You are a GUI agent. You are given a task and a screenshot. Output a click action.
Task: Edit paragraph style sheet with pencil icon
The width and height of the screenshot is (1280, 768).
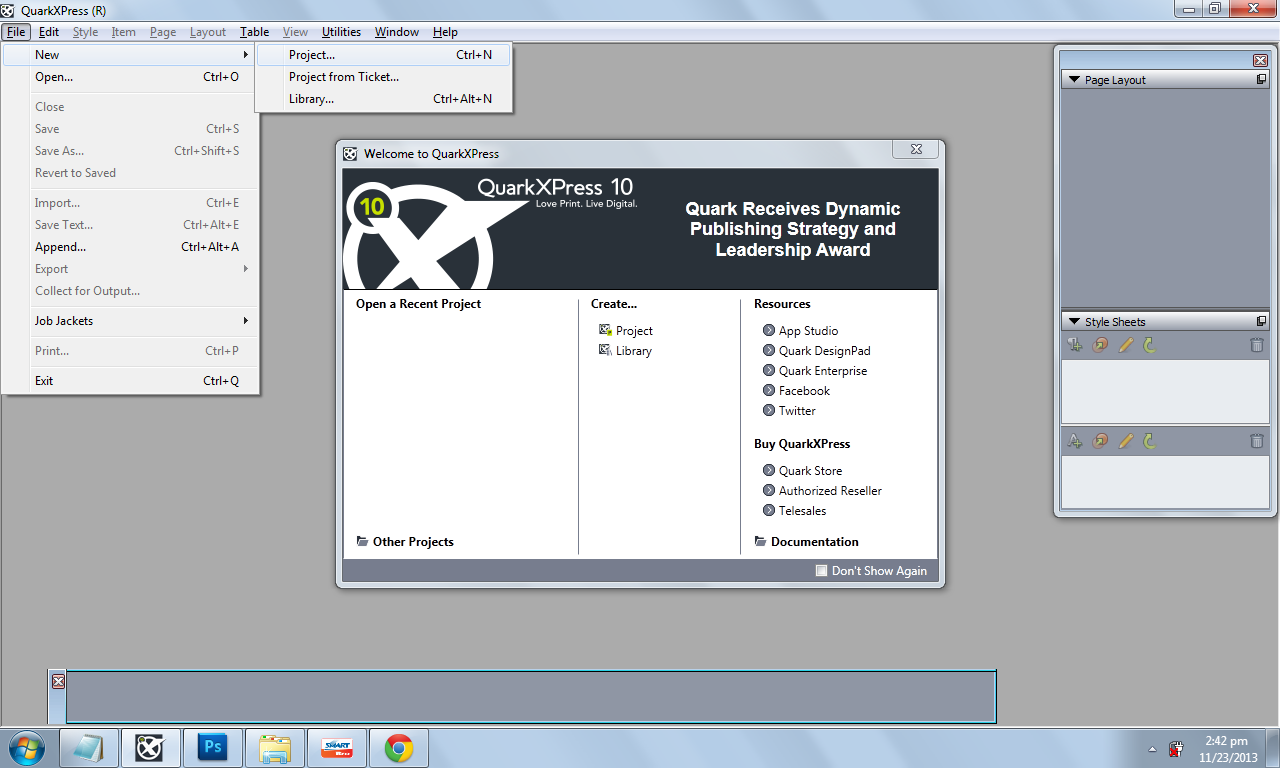coord(1122,344)
